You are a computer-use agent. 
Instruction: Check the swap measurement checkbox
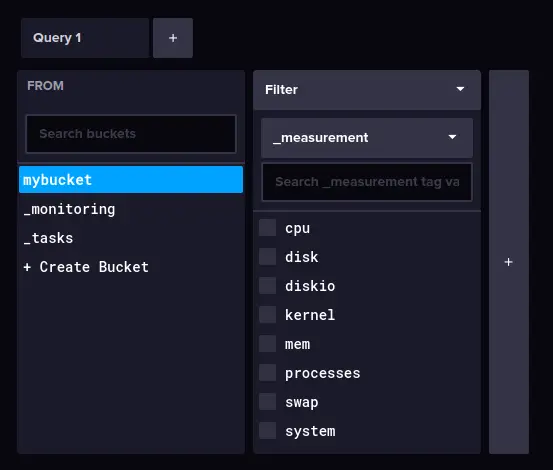click(x=267, y=402)
